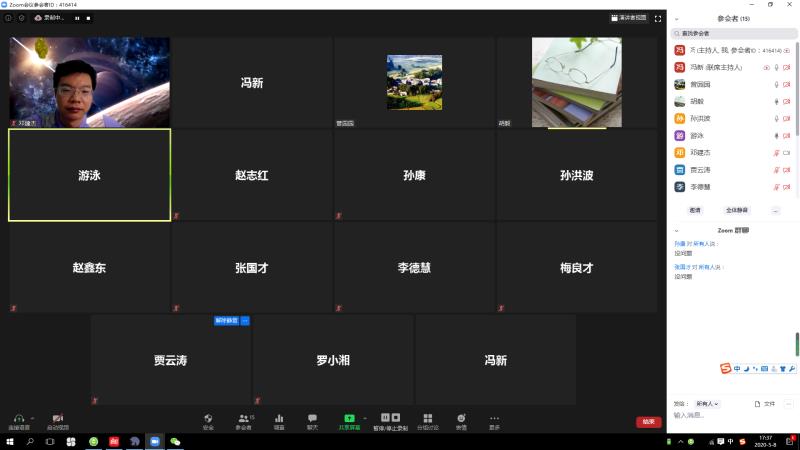
Task: Click the participants list scrollbar
Action: pyautogui.click(x=797, y=80)
